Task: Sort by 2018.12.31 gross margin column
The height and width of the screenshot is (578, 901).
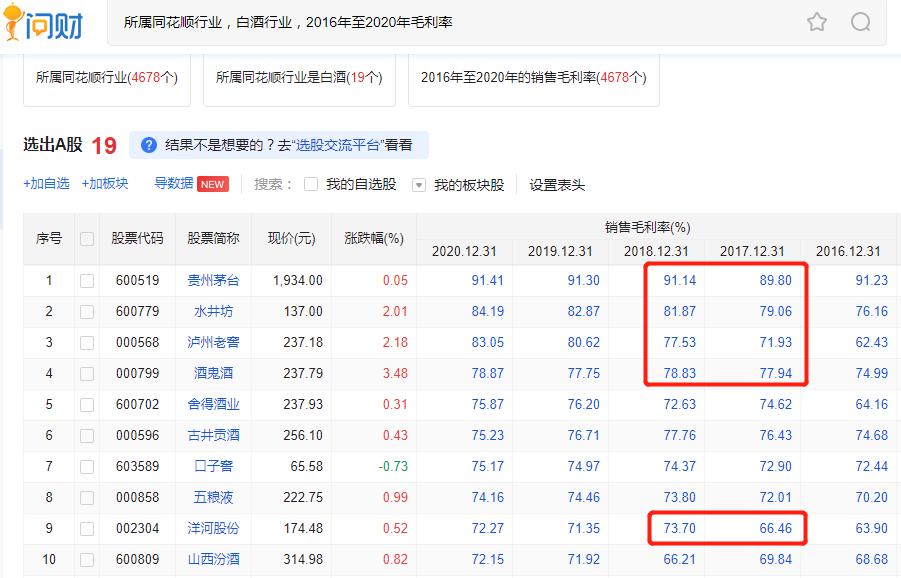Action: (656, 252)
